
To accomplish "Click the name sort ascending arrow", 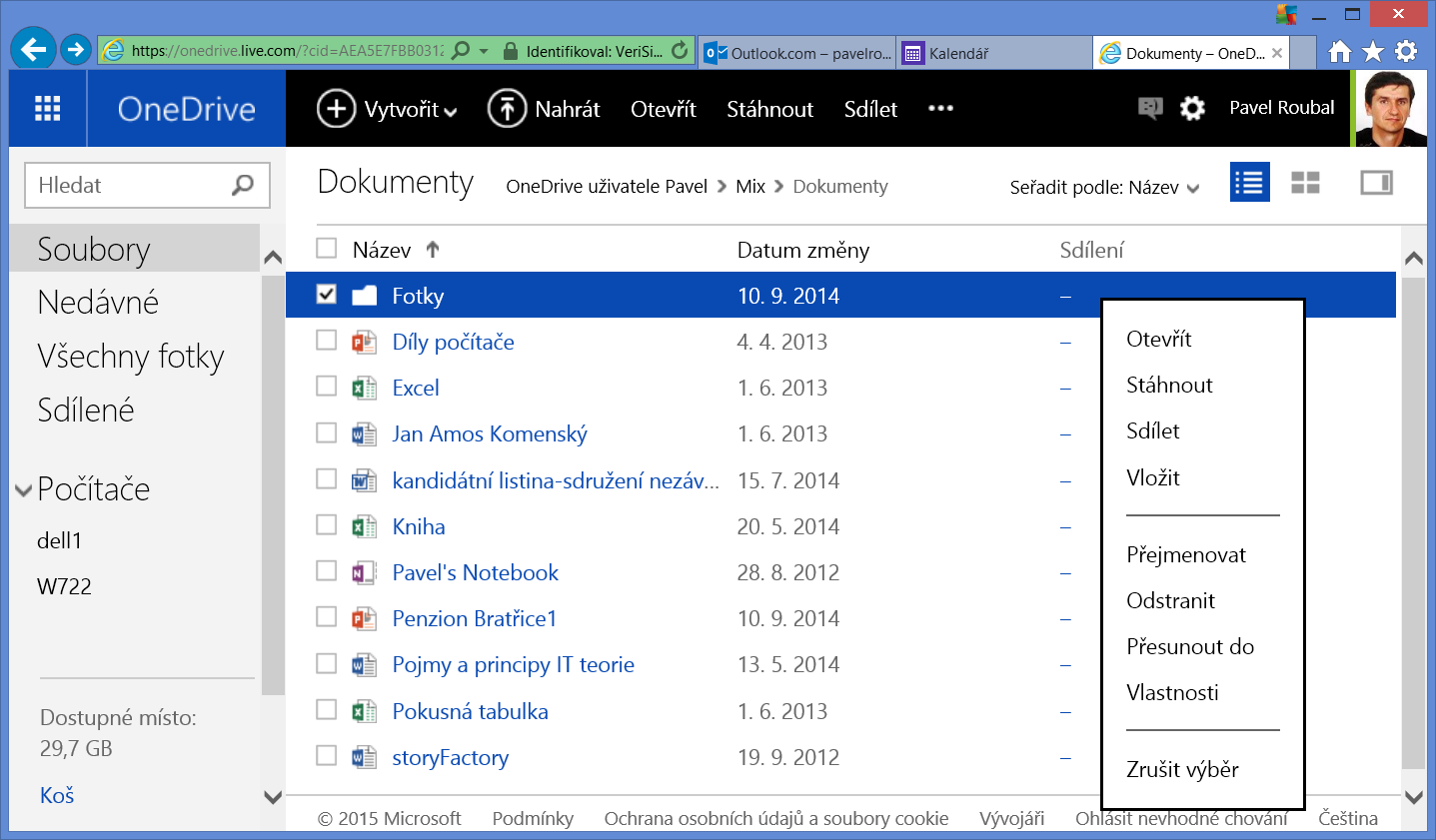I will 433,249.
